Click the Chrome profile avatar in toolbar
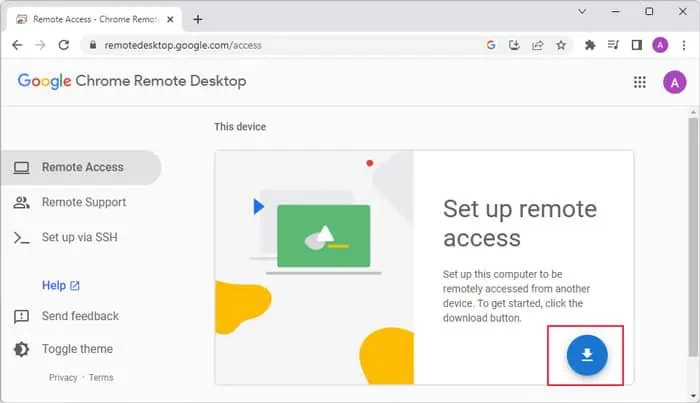 [660, 45]
